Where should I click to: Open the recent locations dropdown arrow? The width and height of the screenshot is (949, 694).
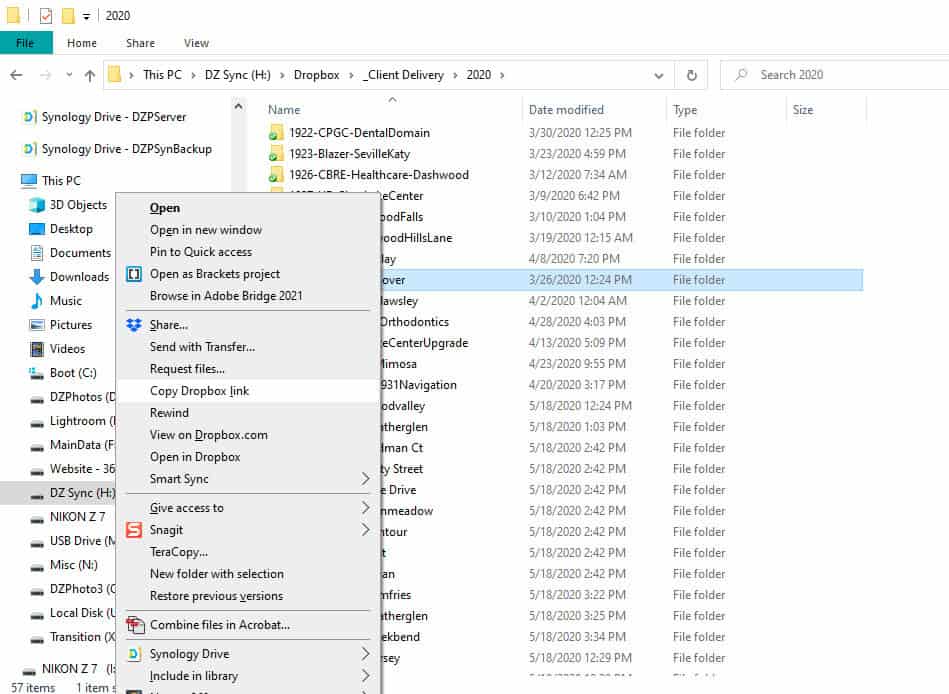tap(69, 75)
